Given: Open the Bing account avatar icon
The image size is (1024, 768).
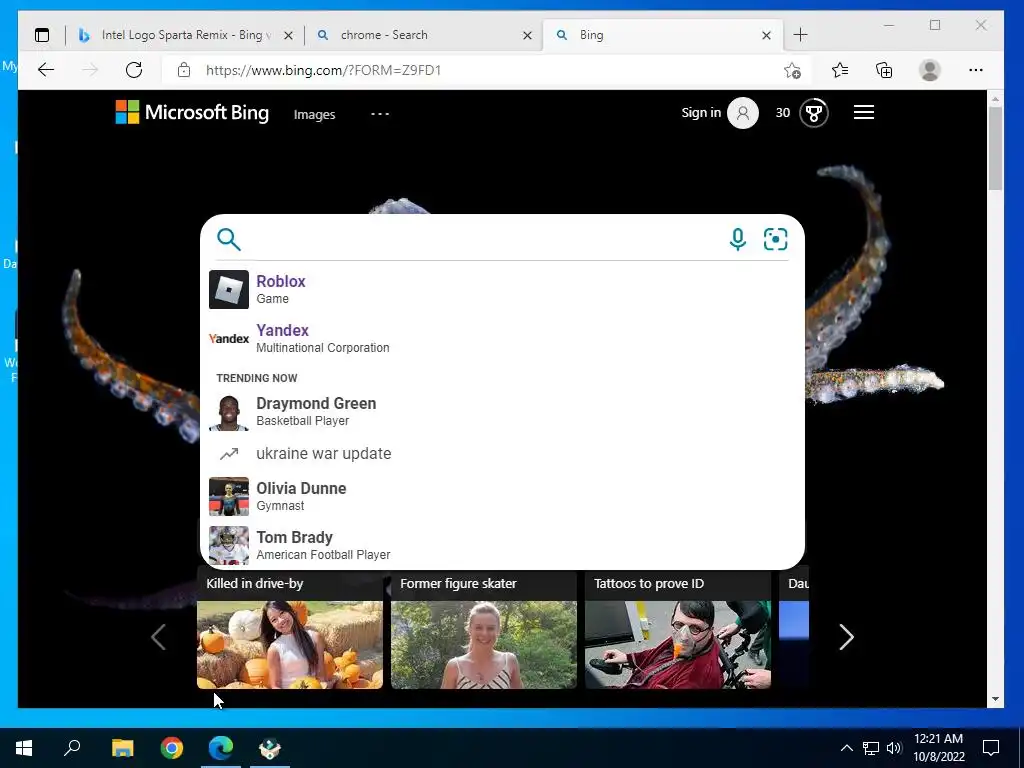Looking at the screenshot, I should tap(743, 112).
